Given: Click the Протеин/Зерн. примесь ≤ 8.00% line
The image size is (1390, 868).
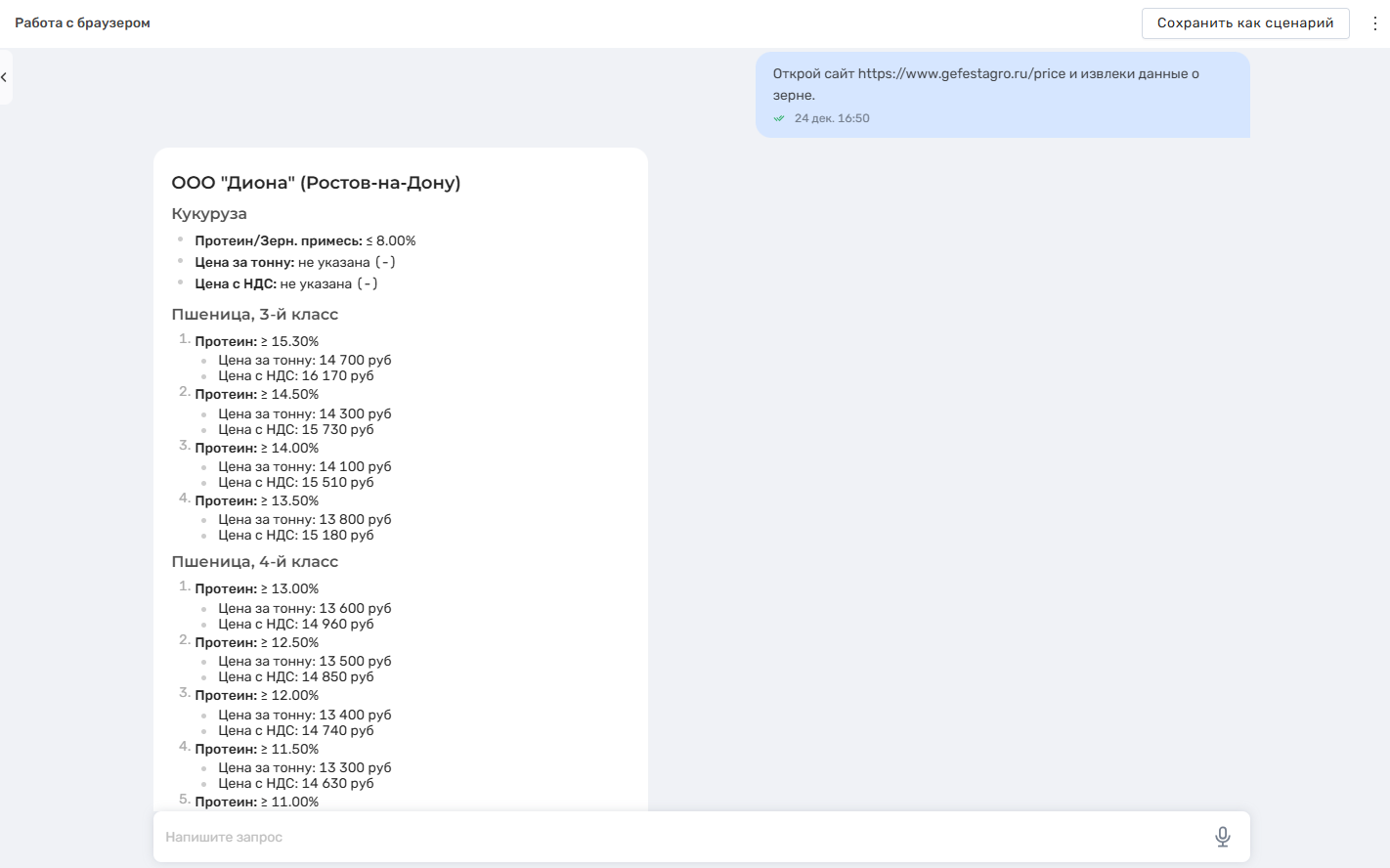Looking at the screenshot, I should click(305, 240).
